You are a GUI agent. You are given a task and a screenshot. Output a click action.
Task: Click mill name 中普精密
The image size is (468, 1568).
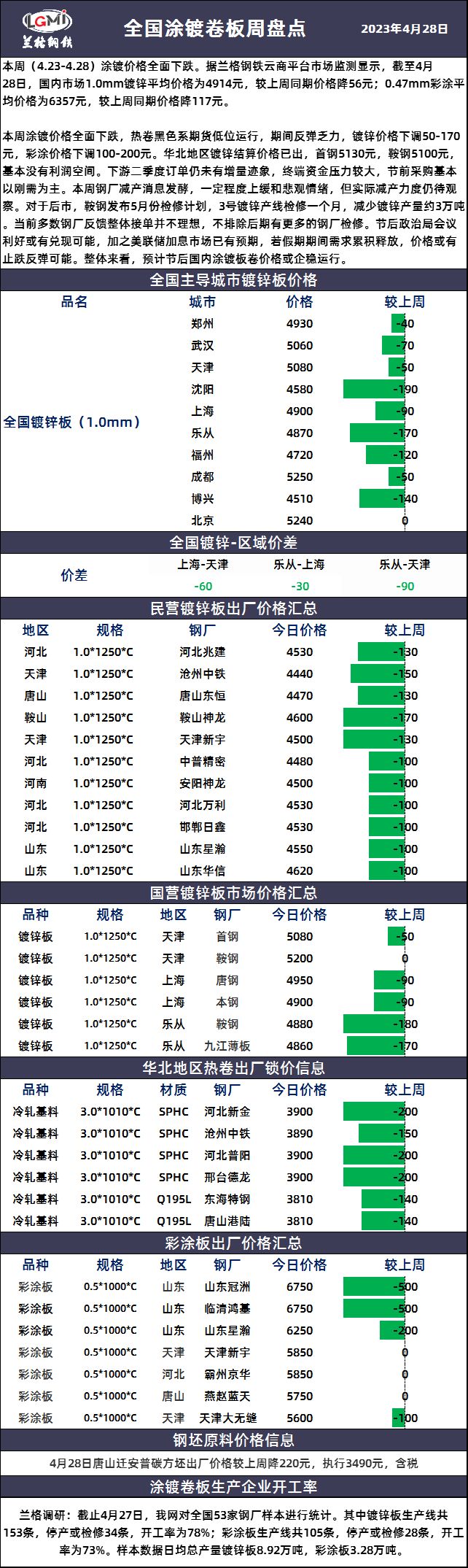(203, 762)
